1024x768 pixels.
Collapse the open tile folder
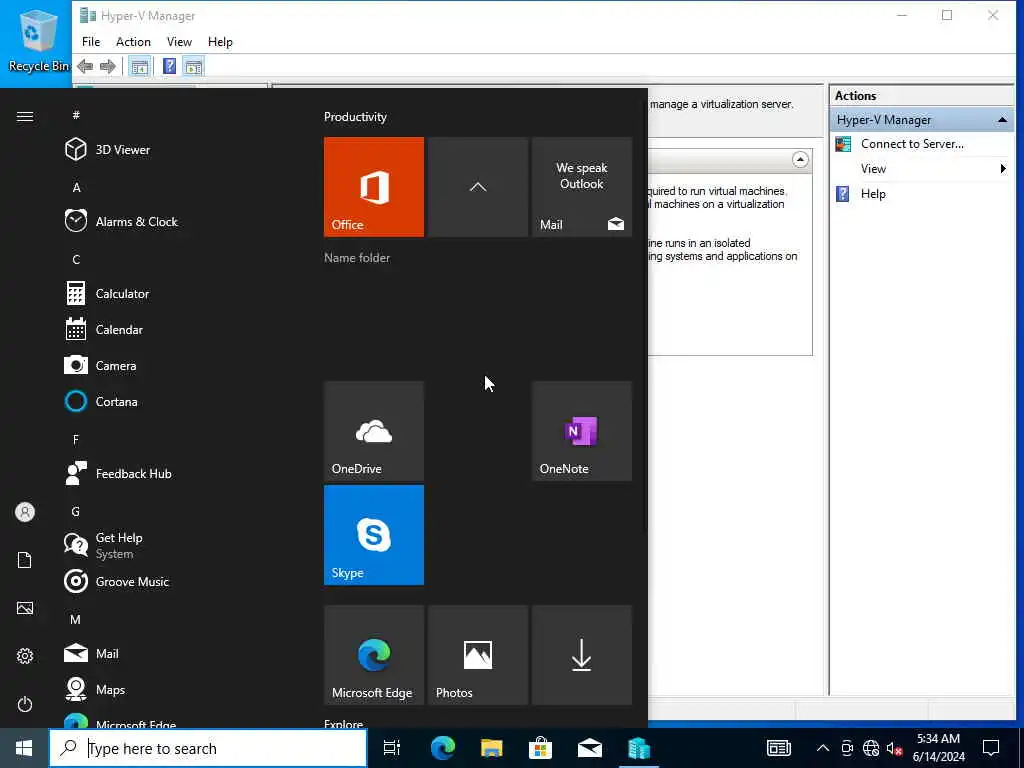(x=478, y=187)
